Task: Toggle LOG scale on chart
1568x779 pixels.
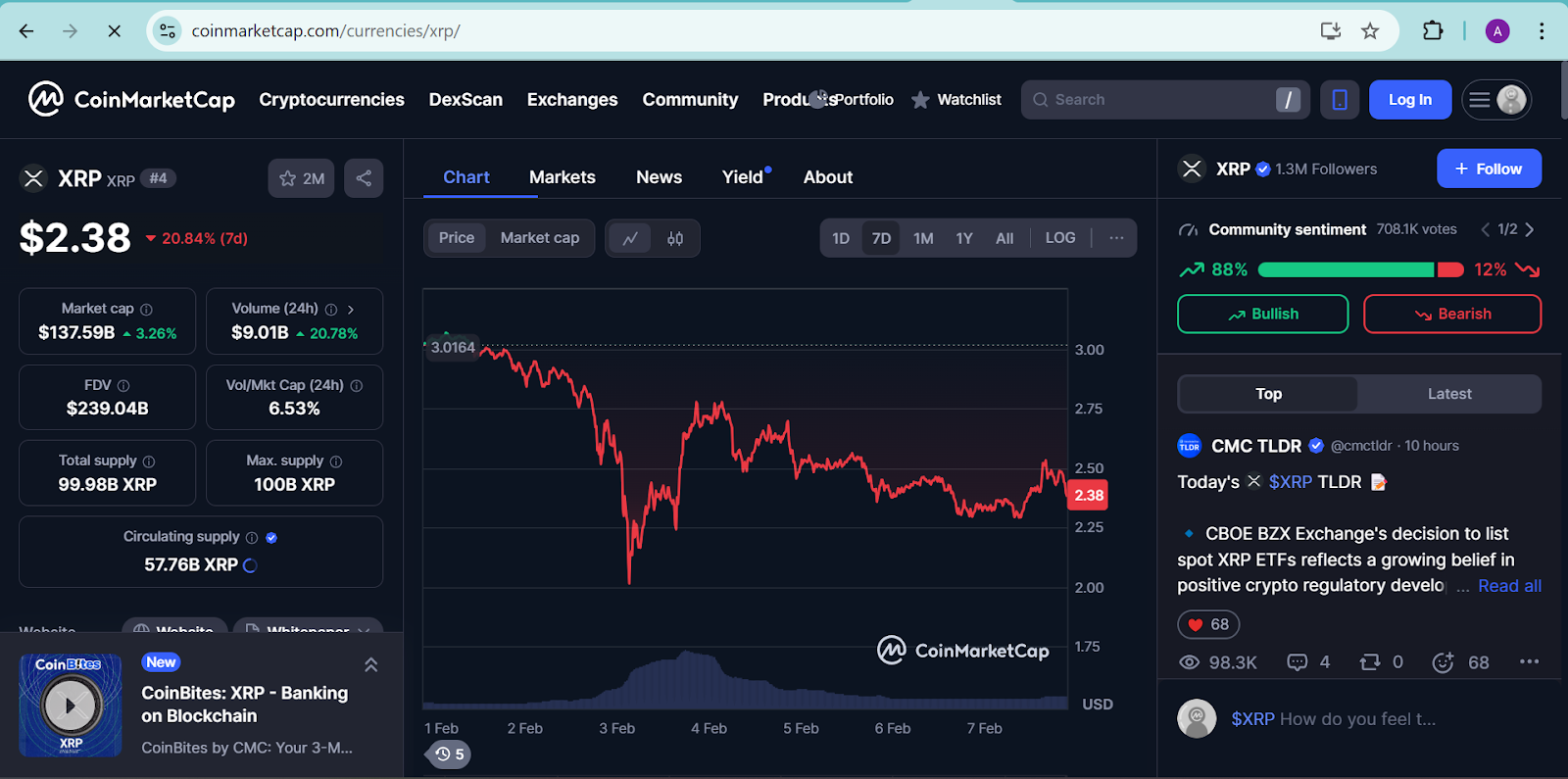Action: [1060, 238]
